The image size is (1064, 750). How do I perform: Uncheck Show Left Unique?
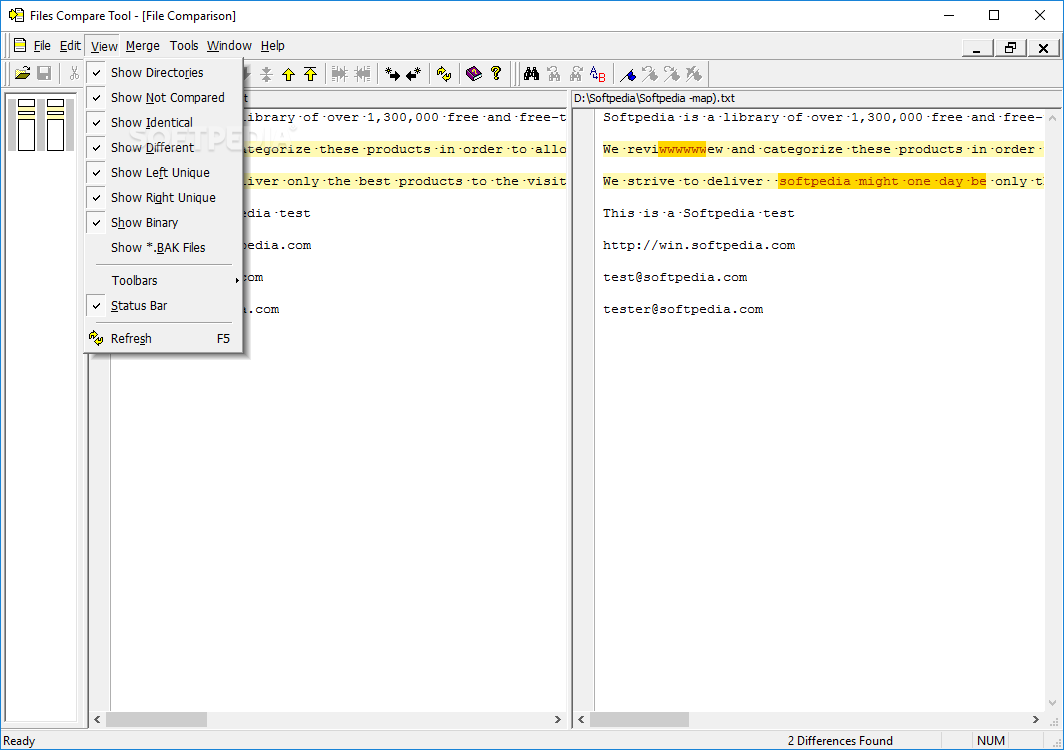click(164, 173)
